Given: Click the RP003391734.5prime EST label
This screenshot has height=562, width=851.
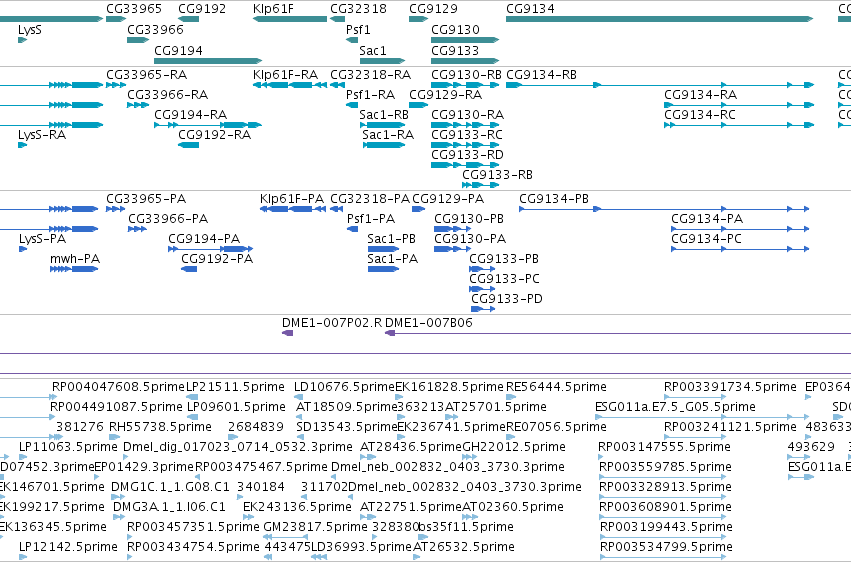Looking at the screenshot, I should pos(731,387).
